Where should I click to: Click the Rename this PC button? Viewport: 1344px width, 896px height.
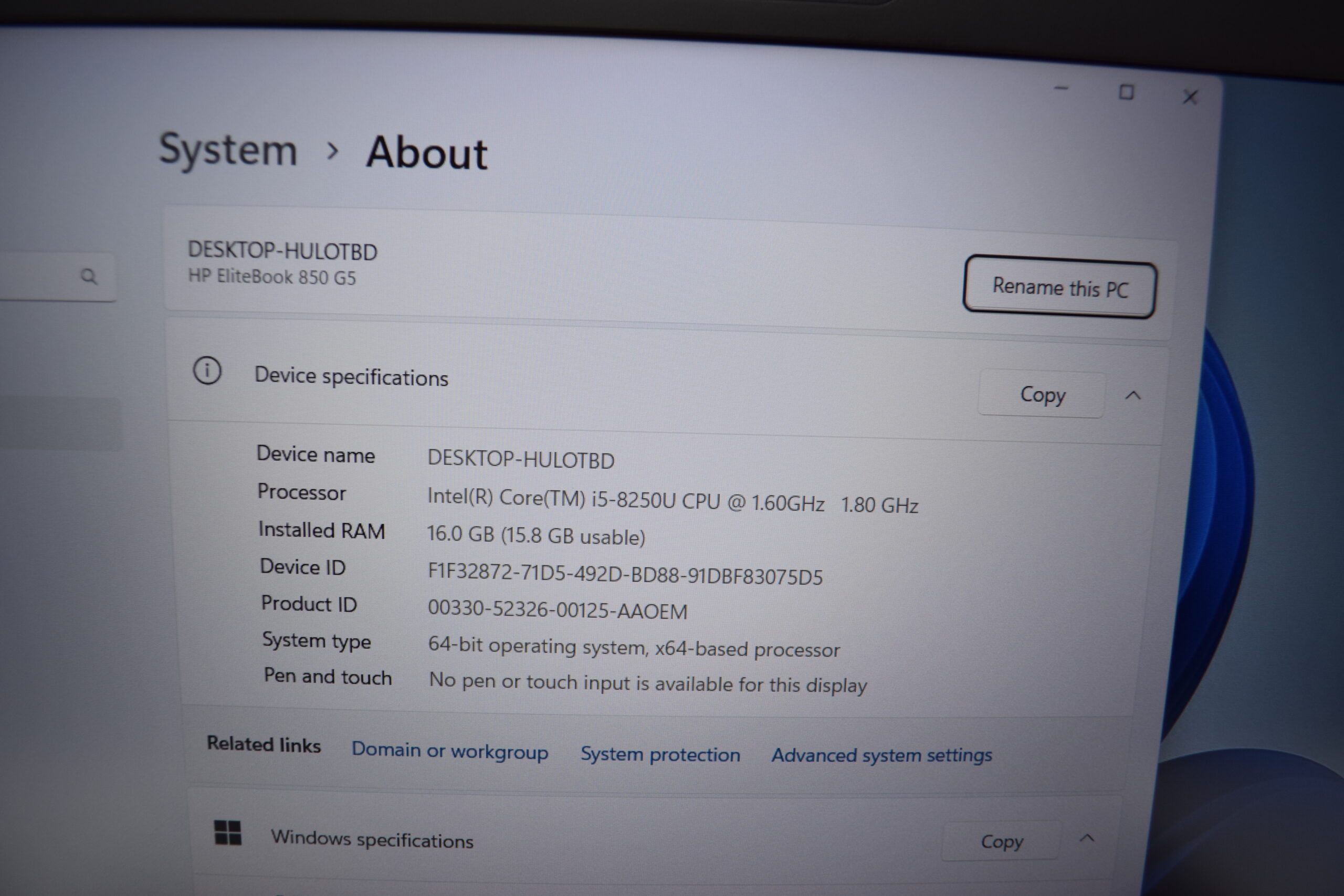click(x=1060, y=287)
